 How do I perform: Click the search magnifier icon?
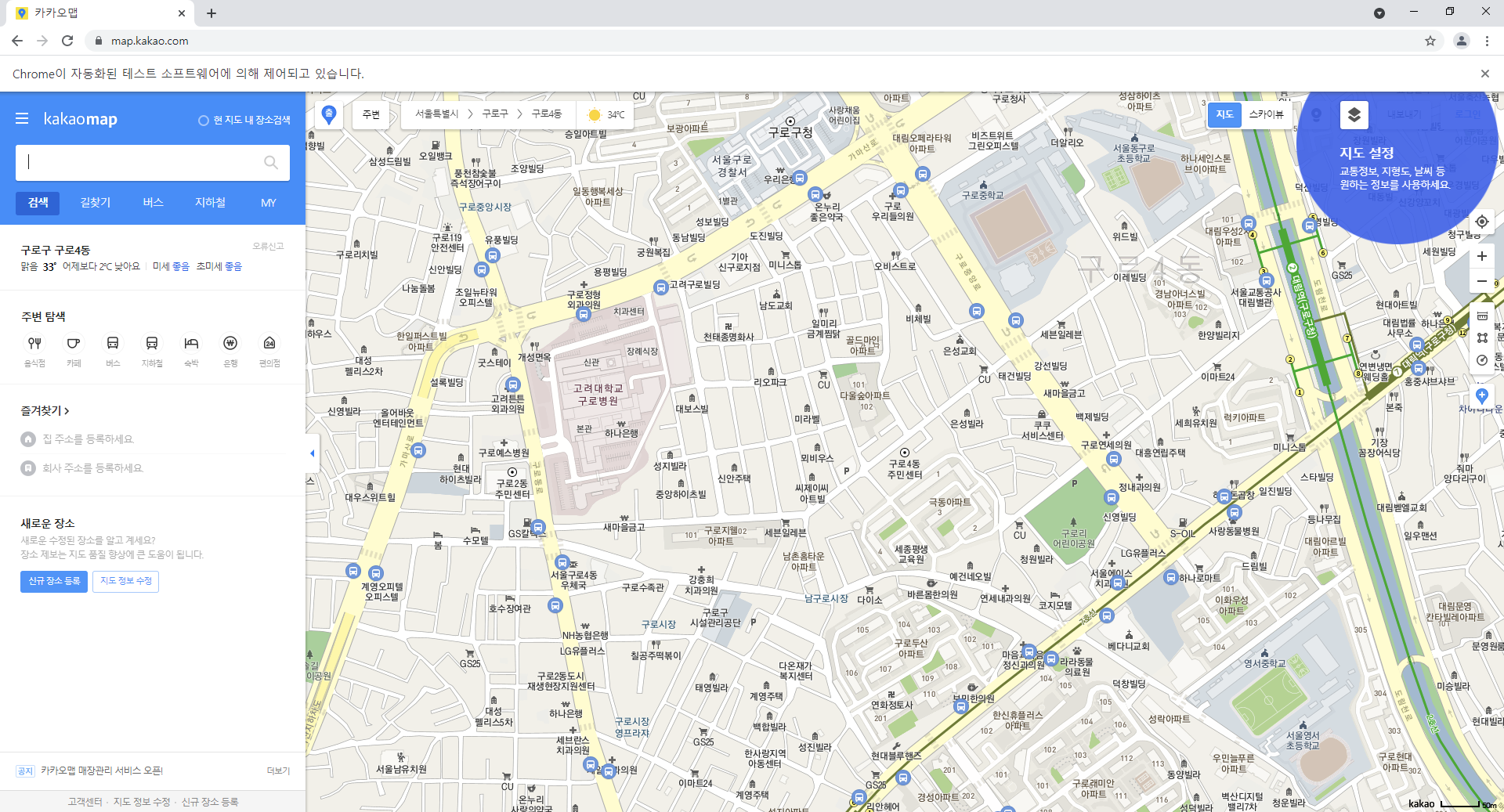(271, 162)
